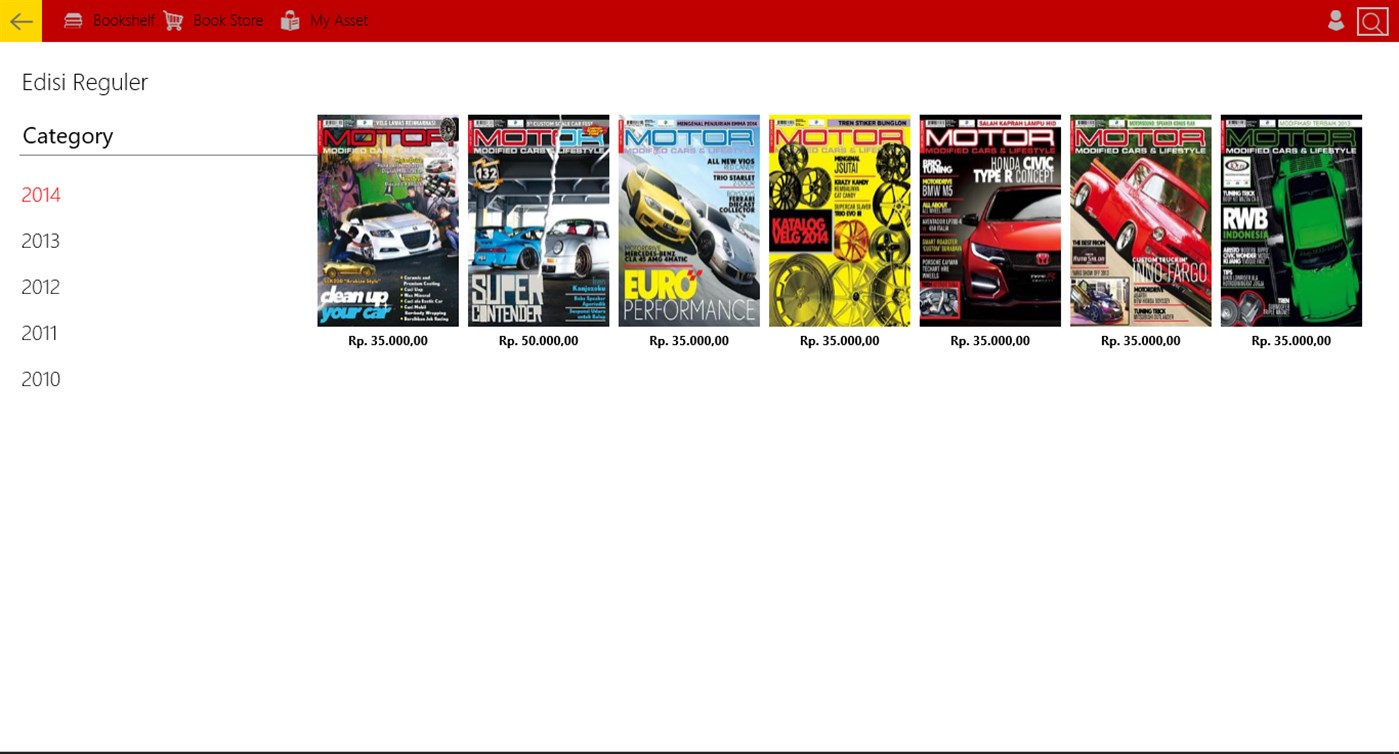The image size is (1399, 754).
Task: Click price under Clean Up Your Car cover
Action: [x=388, y=341]
